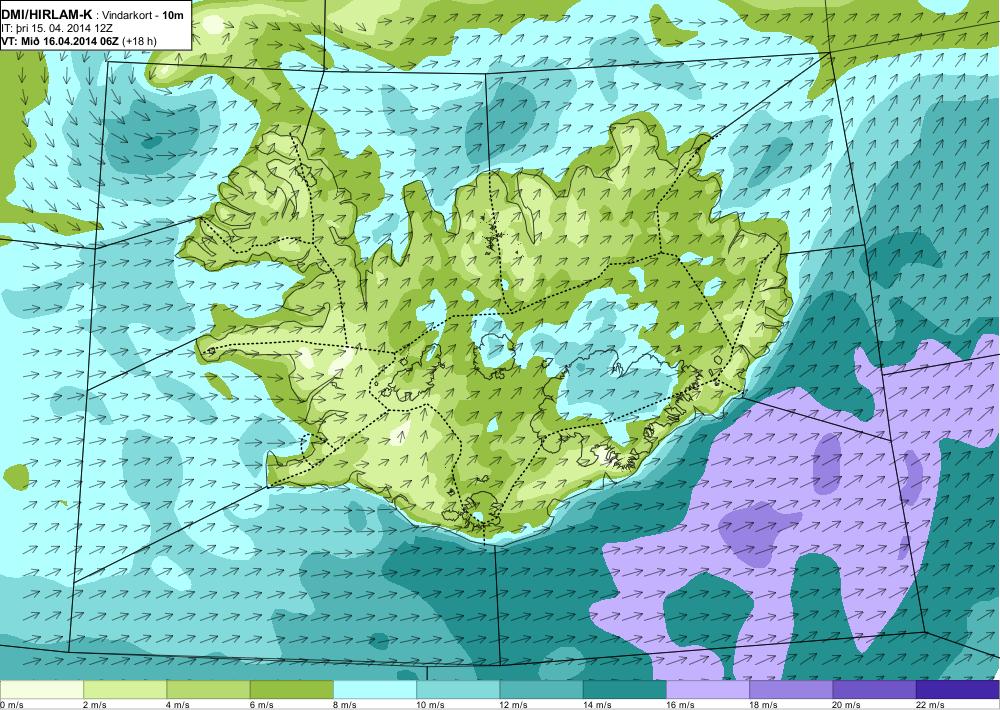Choose the turquoise 10–12 m/s legend swatch
The image size is (1000, 710).
pos(458,690)
